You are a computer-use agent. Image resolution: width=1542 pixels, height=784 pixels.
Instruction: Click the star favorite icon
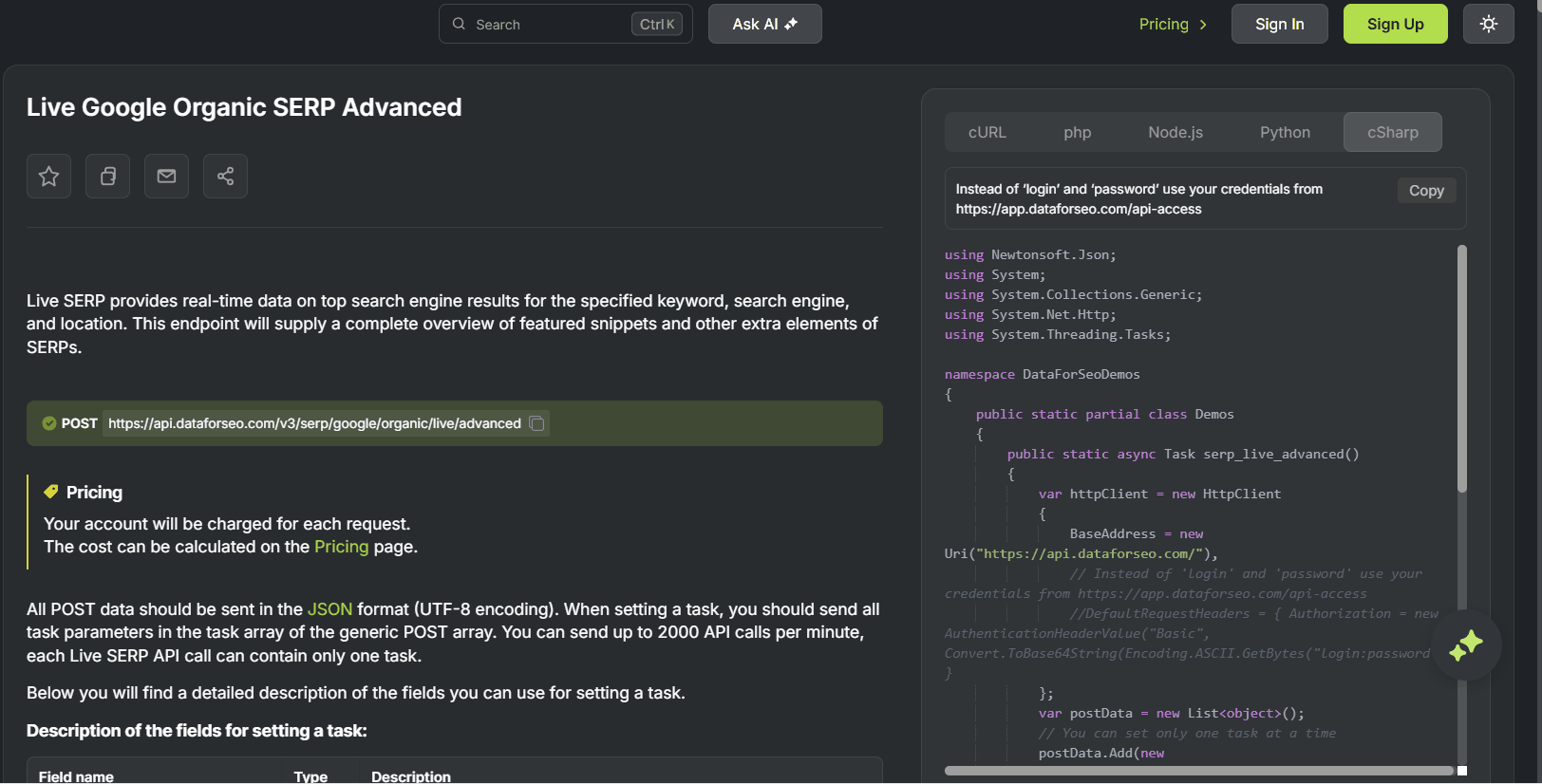coord(48,177)
